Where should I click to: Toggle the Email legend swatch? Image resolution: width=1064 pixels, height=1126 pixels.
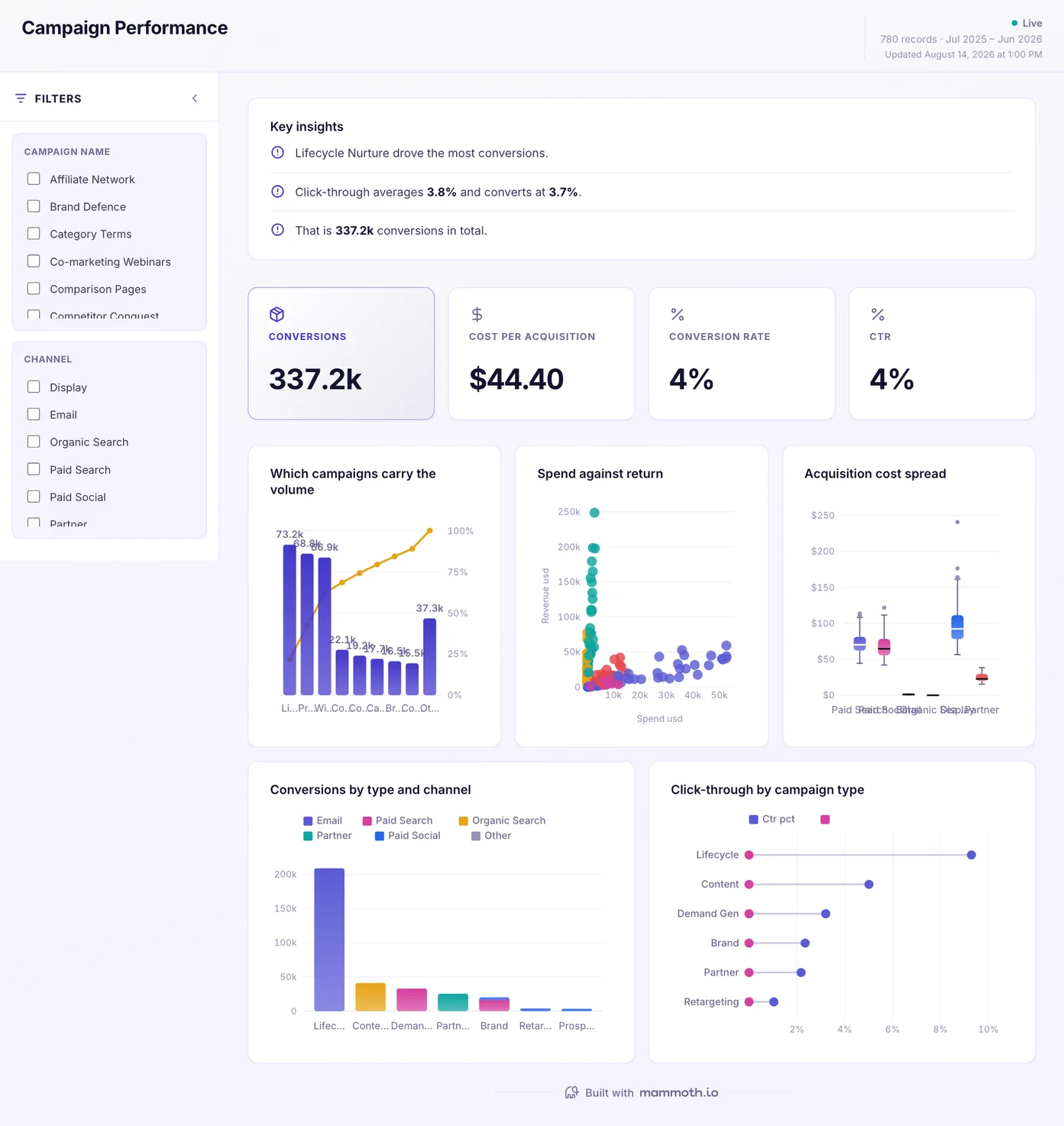coord(308,821)
